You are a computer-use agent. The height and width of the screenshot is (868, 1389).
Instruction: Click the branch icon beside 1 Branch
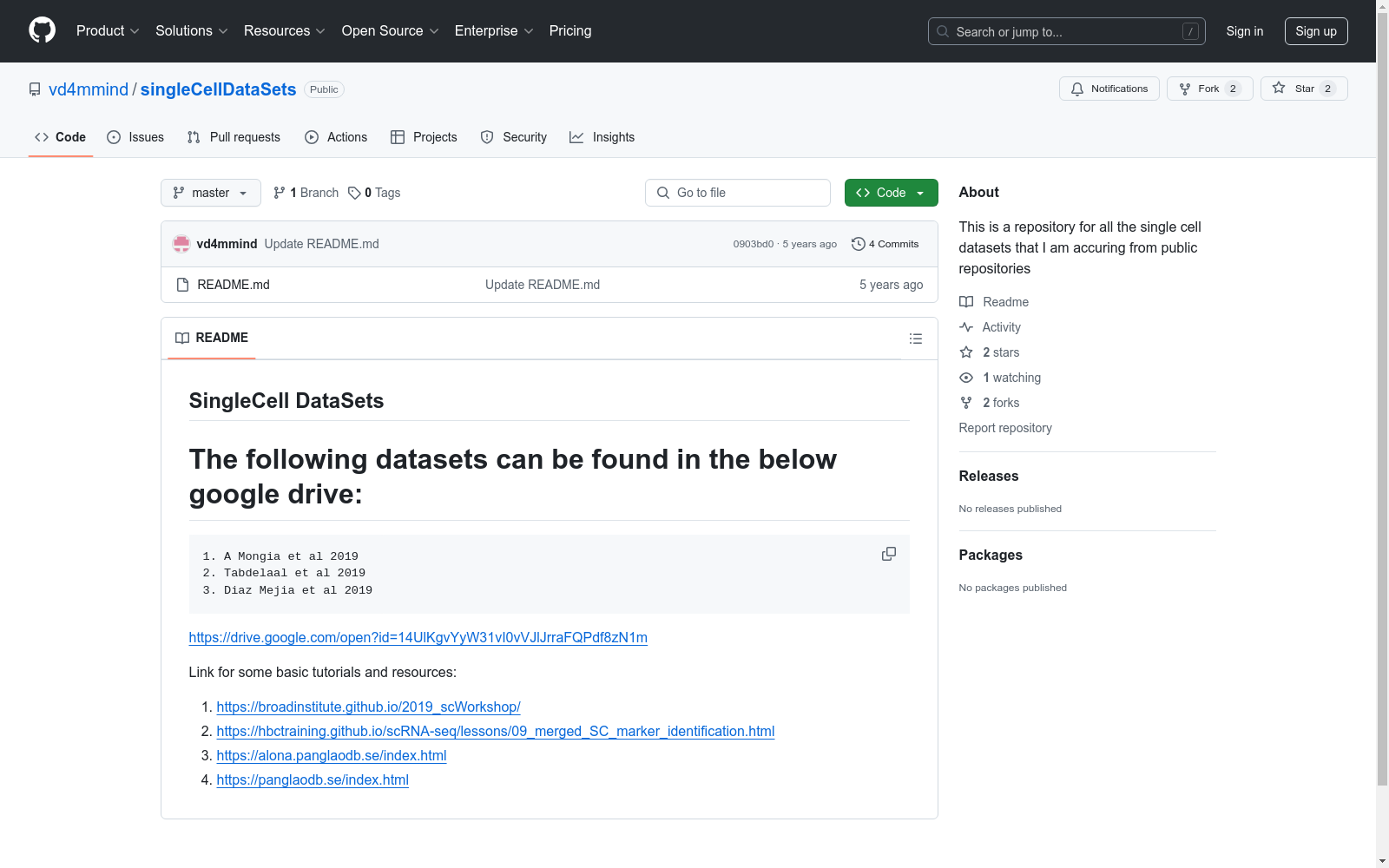(x=280, y=193)
